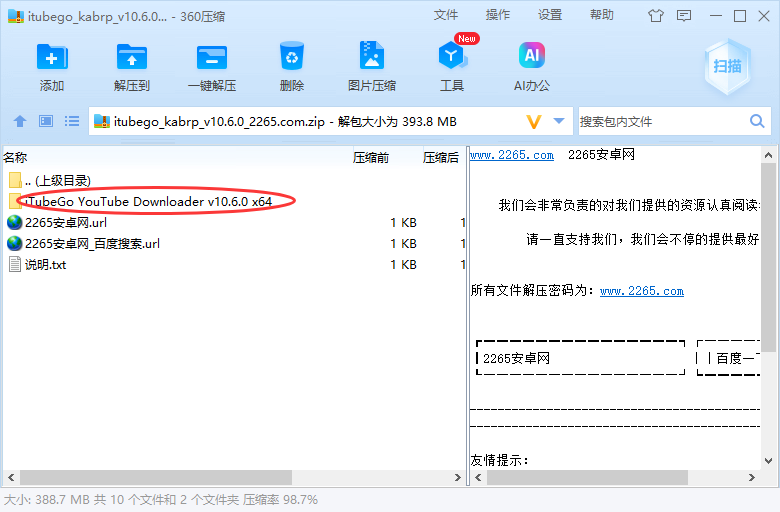
Task: Click the file list scroll-right arrow
Action: (458, 478)
